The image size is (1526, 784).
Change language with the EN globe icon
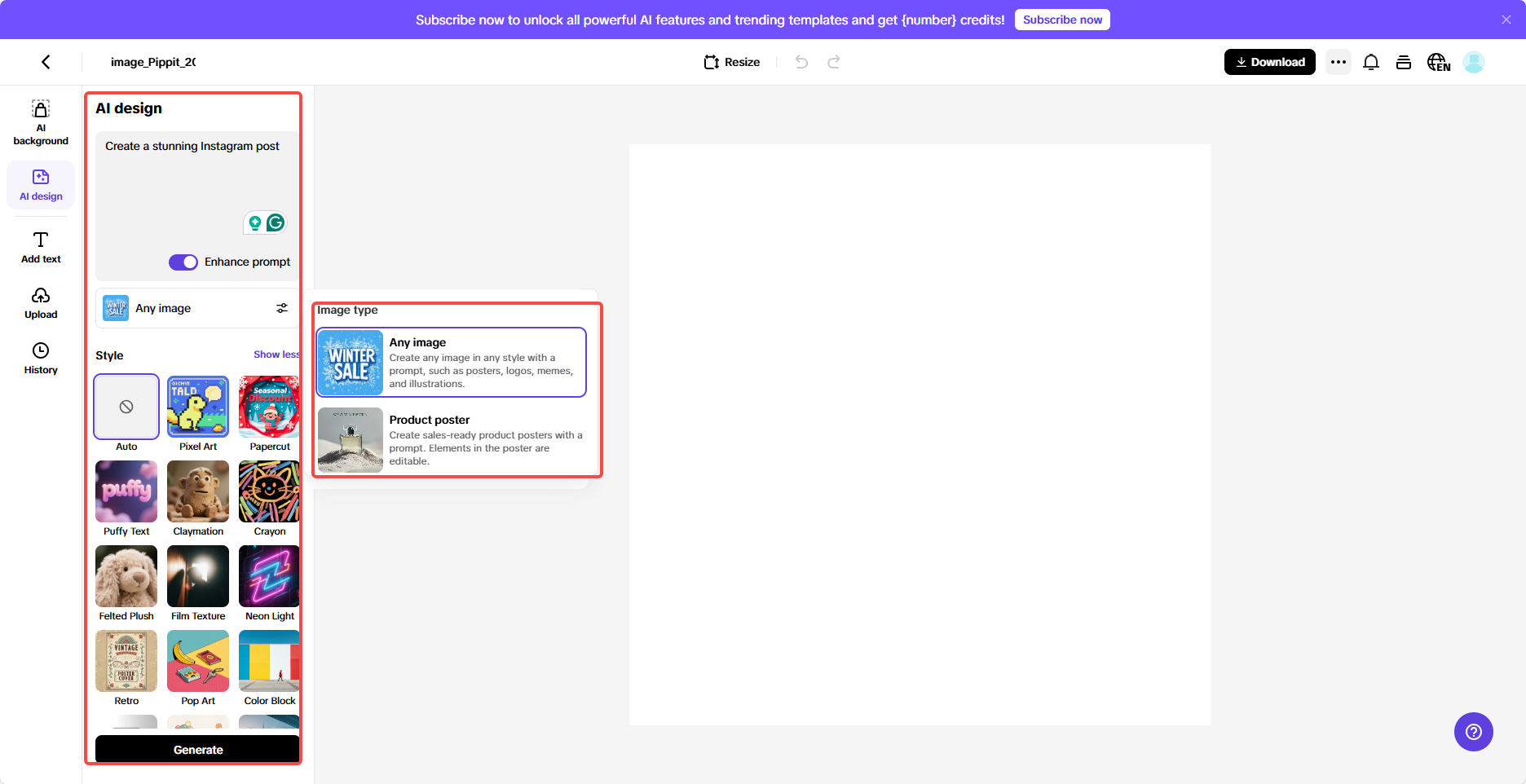[1438, 62]
